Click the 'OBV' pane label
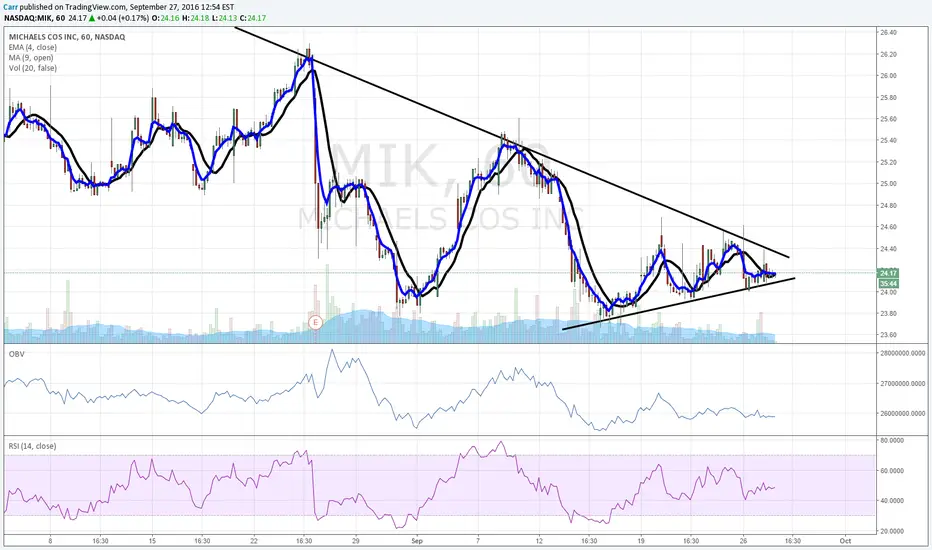This screenshot has width=932, height=550. [x=16, y=354]
